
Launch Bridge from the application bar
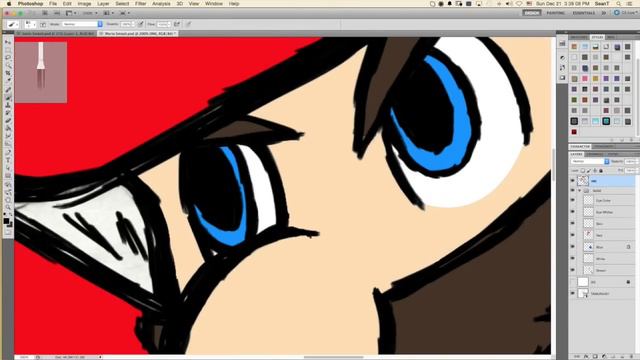(45, 13)
